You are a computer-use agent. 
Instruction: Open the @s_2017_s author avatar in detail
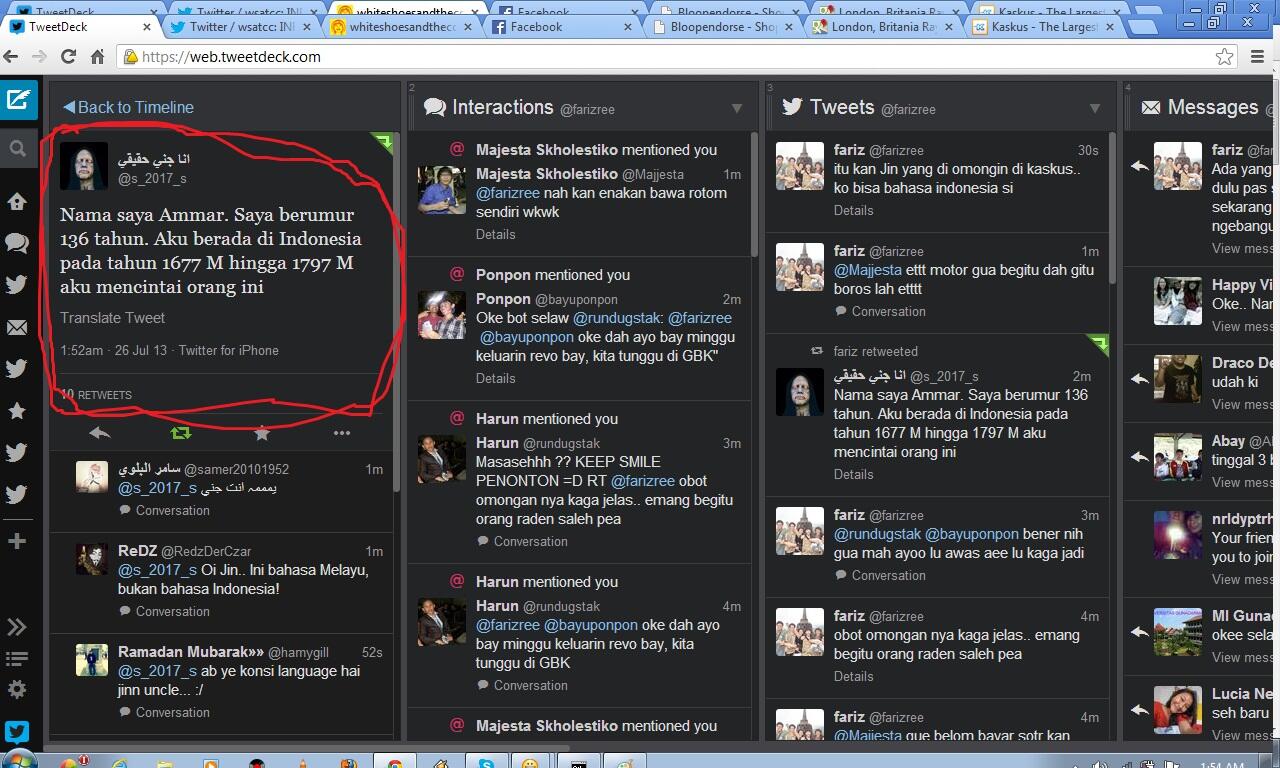(x=84, y=165)
